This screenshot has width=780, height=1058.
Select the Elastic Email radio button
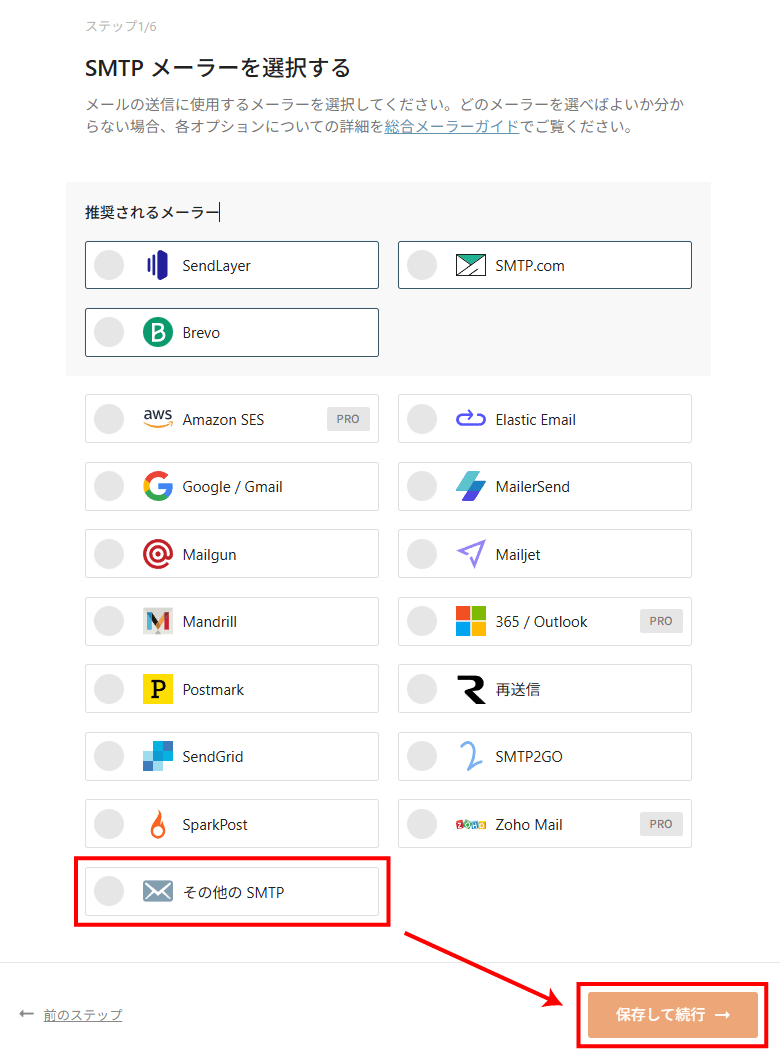[x=422, y=419]
